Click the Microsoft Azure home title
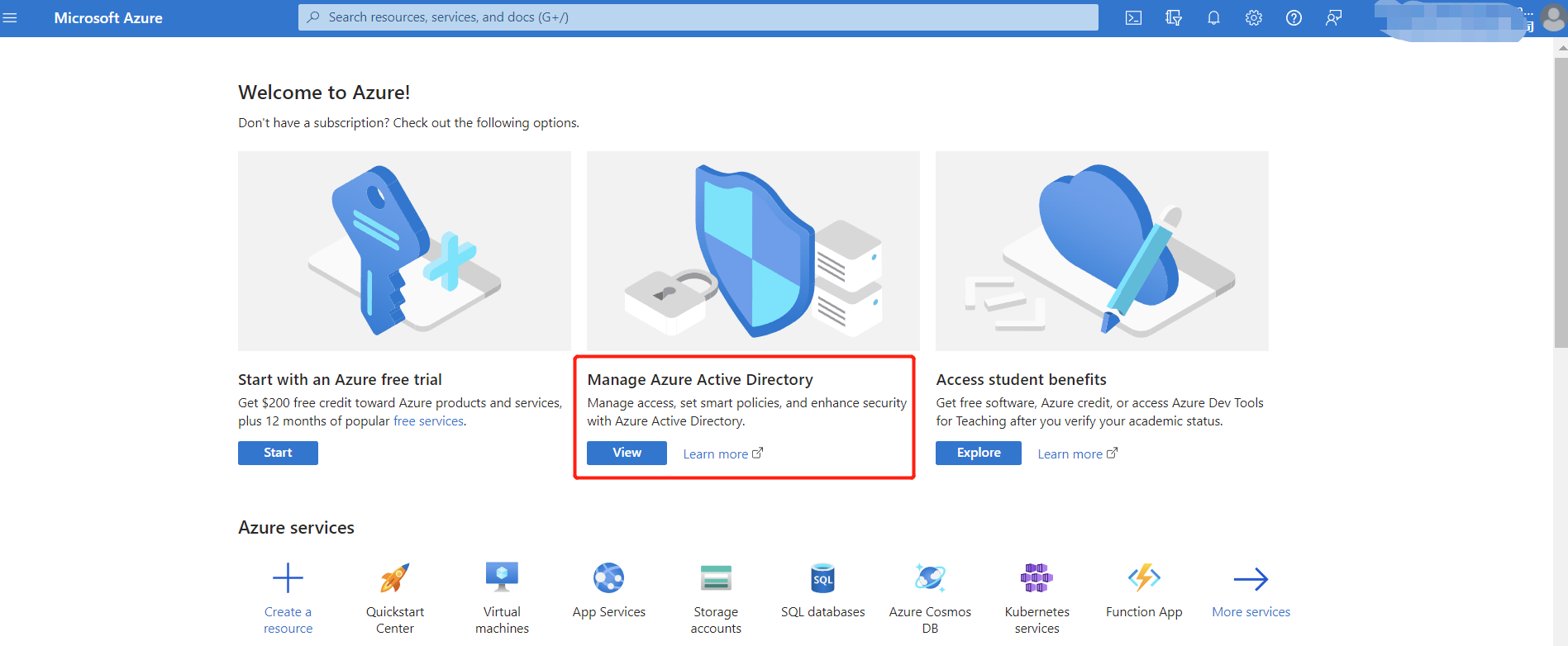Screen dimensions: 1568x646 (x=108, y=17)
